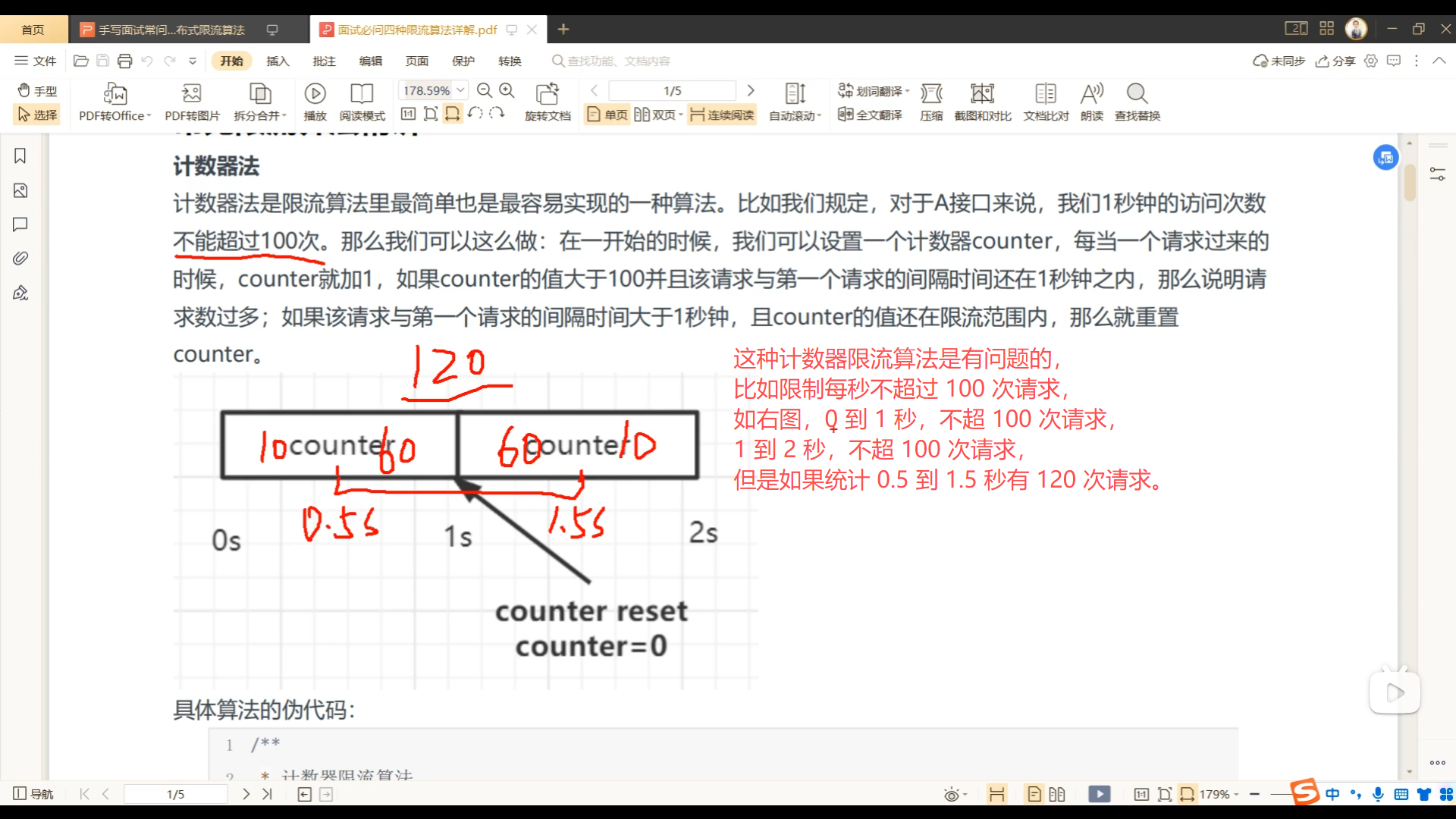Click the 压缩 compress icon
Image resolution: width=1456 pixels, height=819 pixels.
pos(931,94)
